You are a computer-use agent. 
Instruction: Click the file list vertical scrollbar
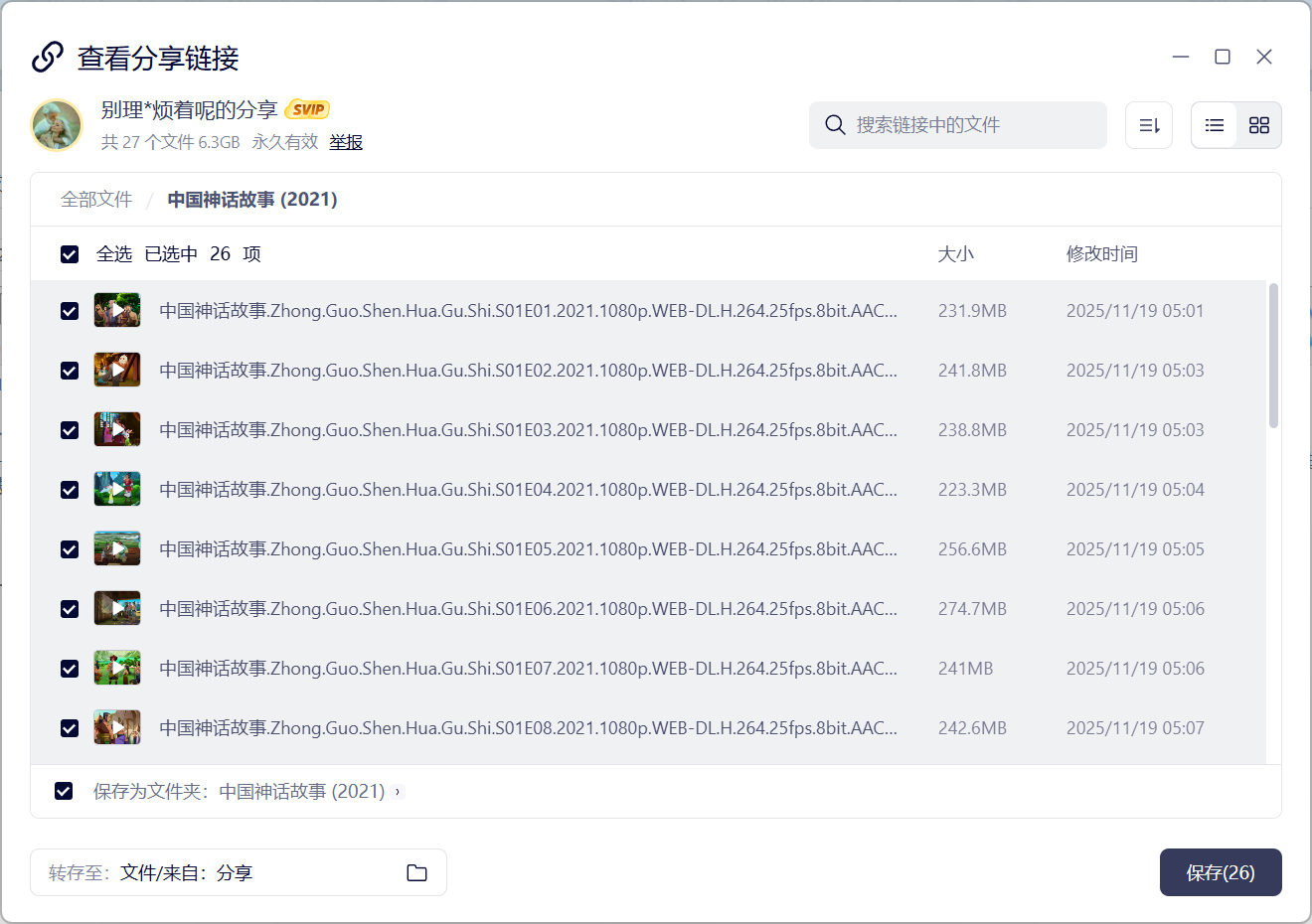point(1273,356)
